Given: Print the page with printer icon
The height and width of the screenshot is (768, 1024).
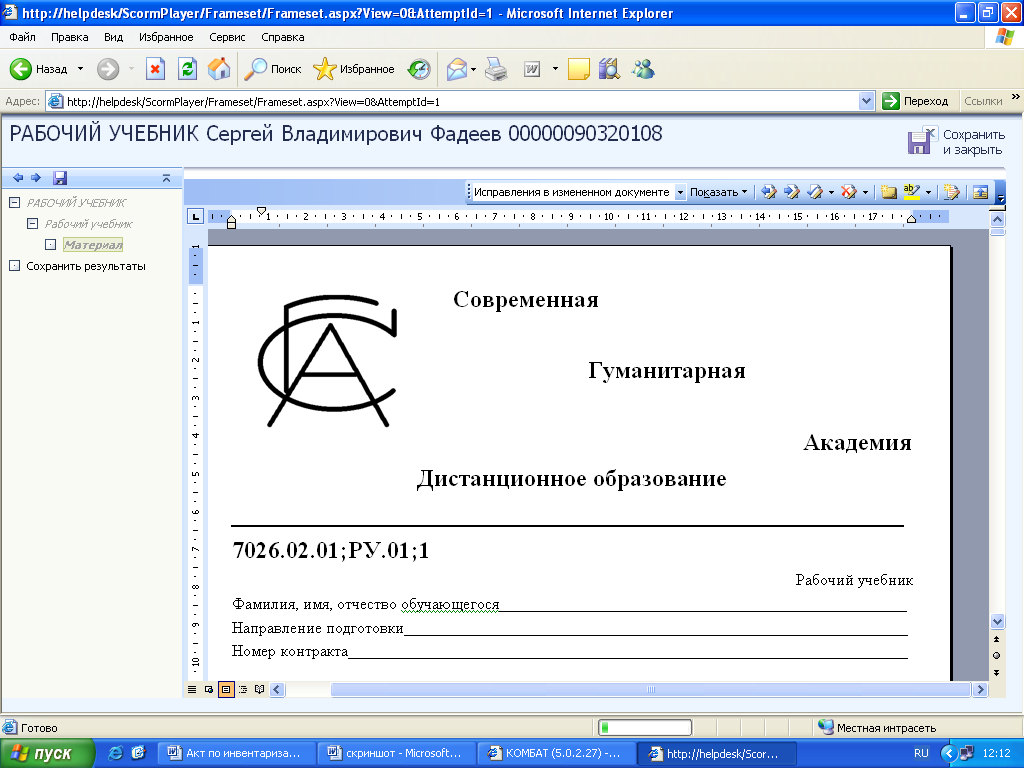Looking at the screenshot, I should (x=496, y=69).
